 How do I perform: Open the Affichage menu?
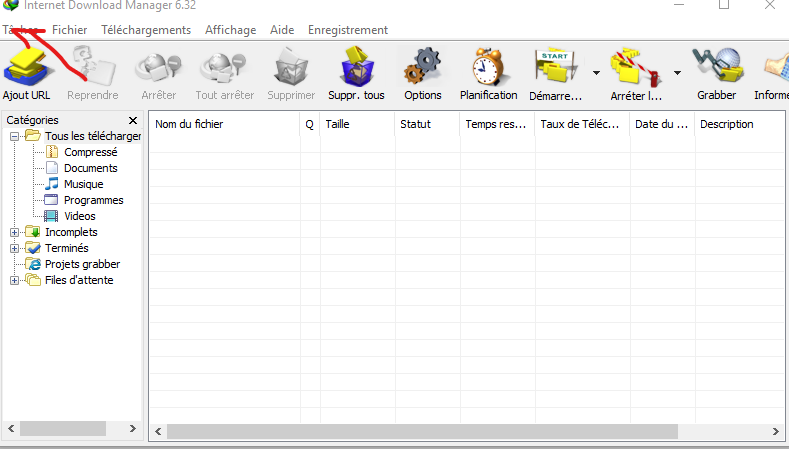[230, 30]
